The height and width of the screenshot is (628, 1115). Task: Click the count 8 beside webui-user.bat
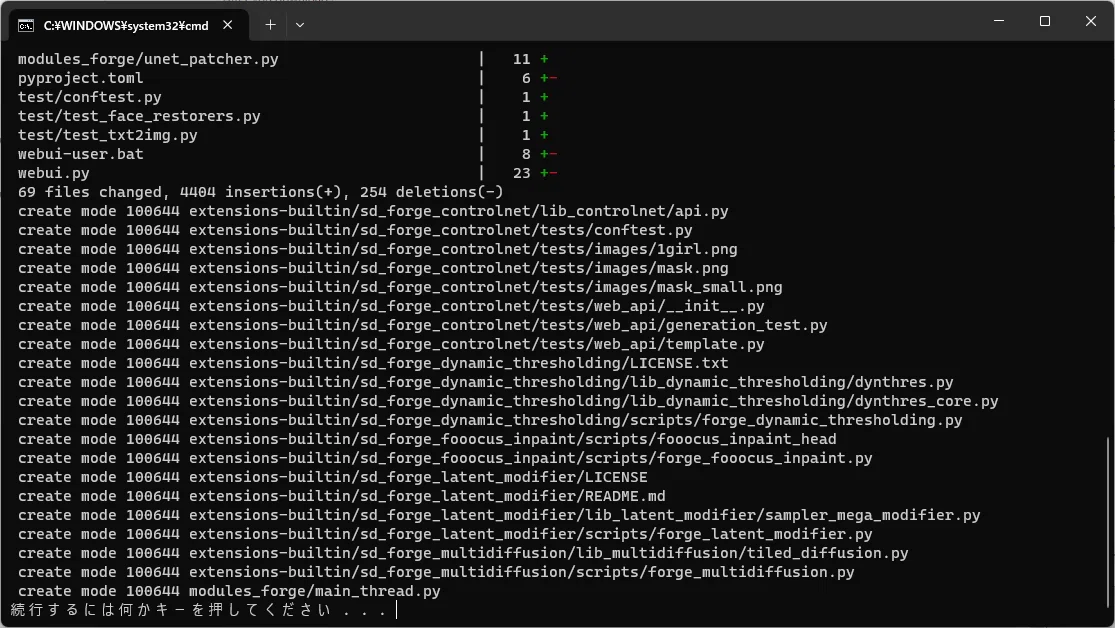[x=526, y=154]
